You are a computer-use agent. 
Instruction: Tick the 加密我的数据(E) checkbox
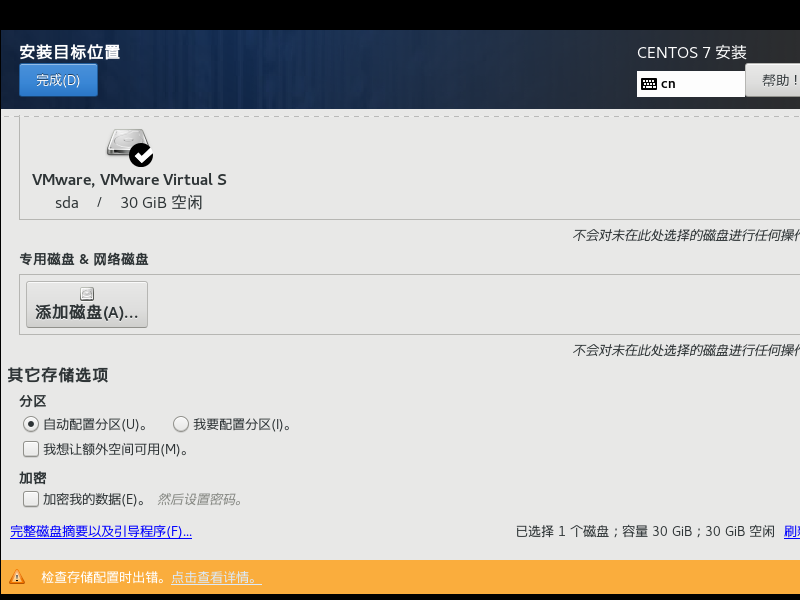click(31, 499)
